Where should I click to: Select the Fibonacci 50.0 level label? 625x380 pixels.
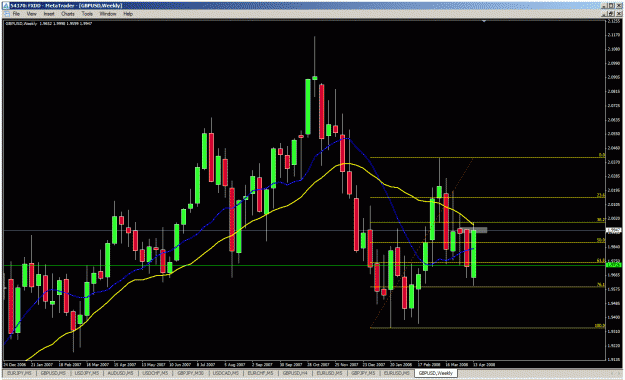(x=601, y=240)
